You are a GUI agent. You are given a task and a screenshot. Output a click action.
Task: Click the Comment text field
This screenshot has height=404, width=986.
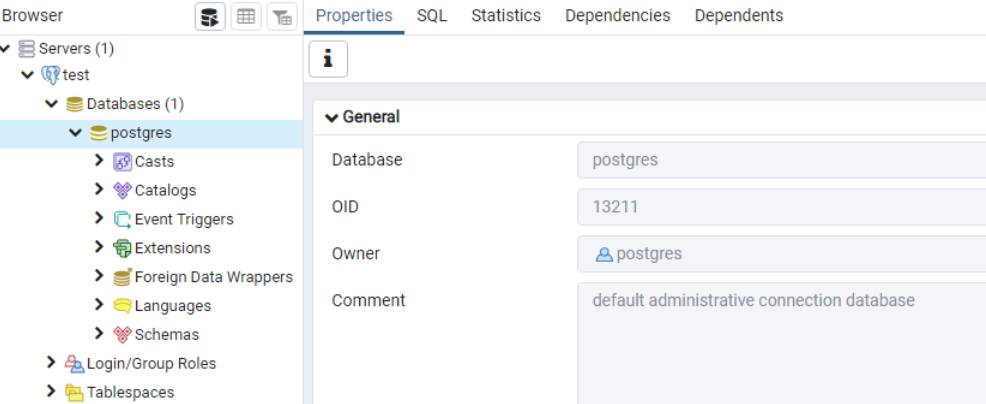coord(780,340)
